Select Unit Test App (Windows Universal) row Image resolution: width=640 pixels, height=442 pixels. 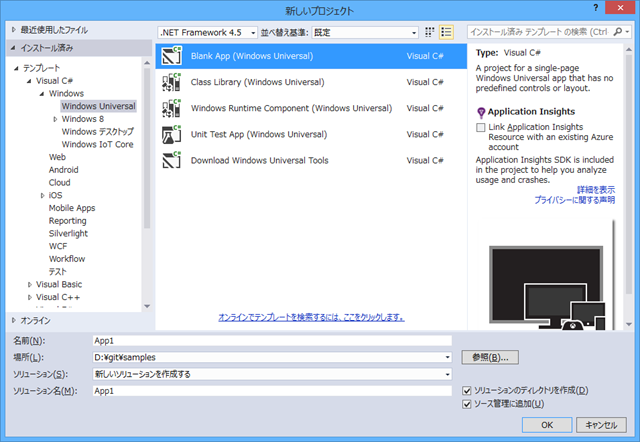(311, 134)
